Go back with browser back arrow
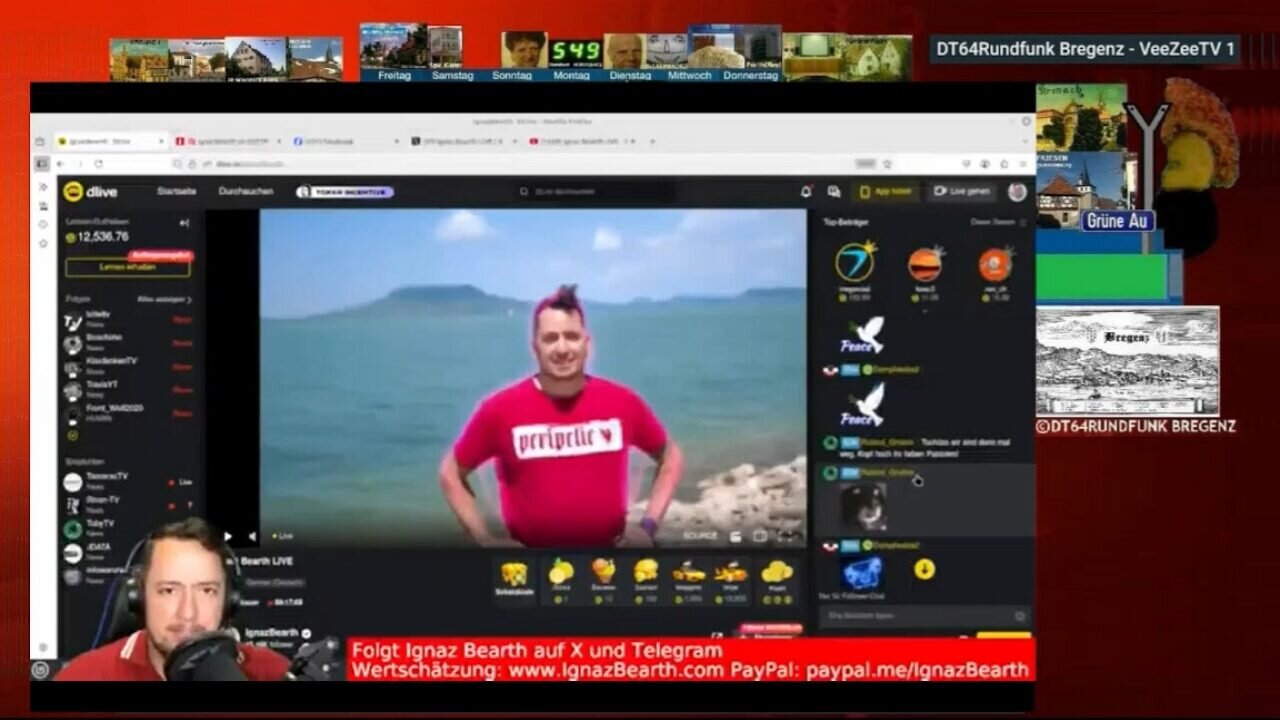 (x=58, y=164)
